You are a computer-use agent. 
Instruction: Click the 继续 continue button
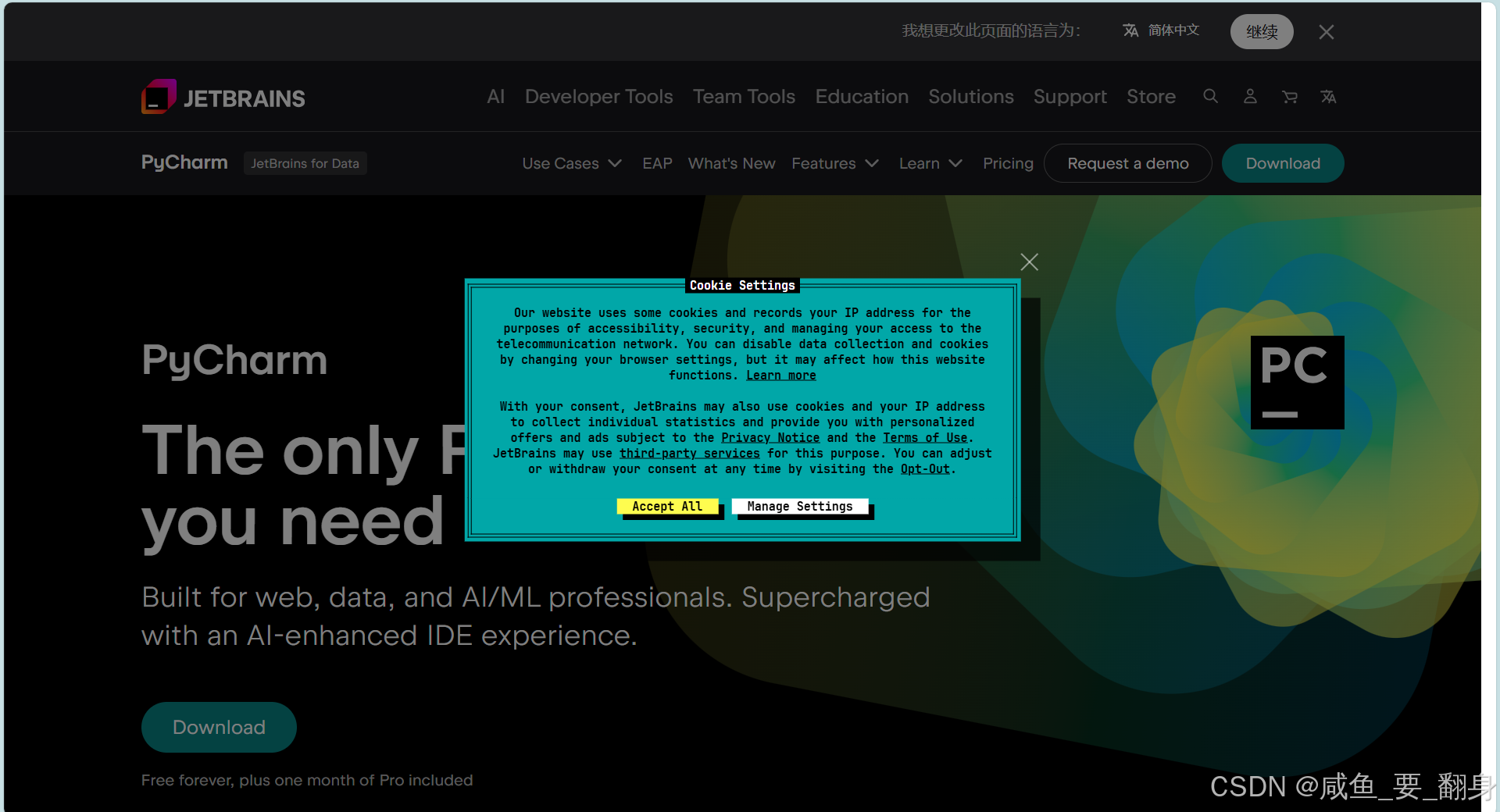[1262, 32]
